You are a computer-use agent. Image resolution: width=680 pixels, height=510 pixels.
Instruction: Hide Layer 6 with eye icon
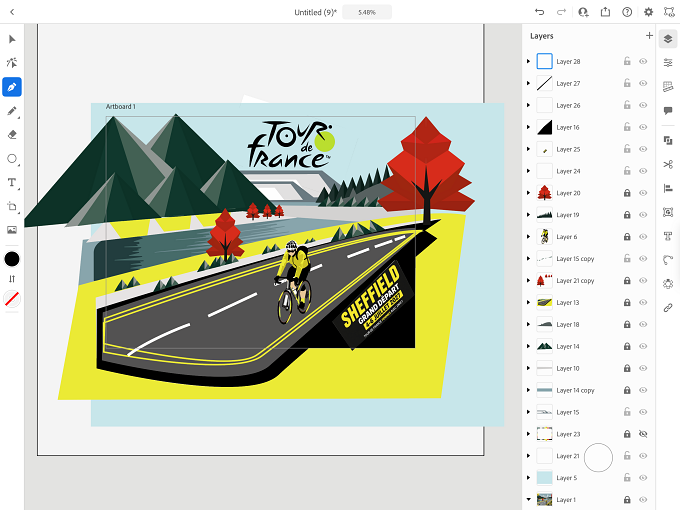643,237
